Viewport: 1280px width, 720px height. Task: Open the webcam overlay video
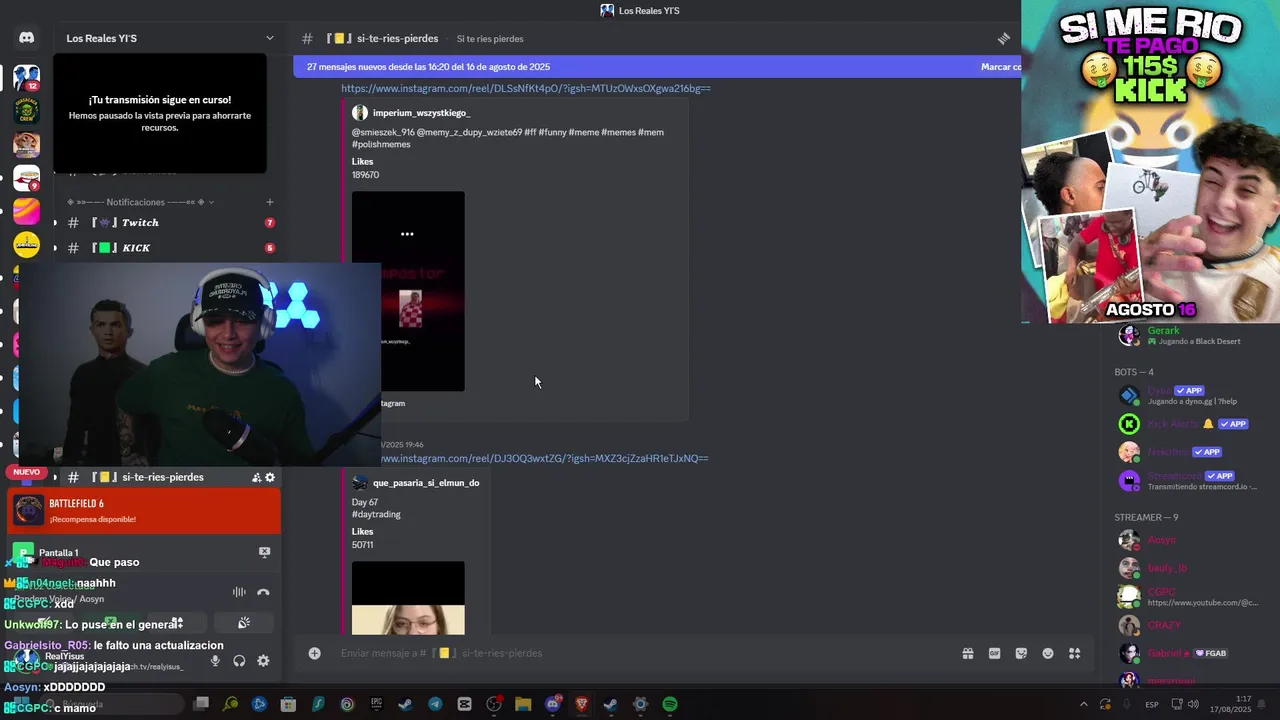(x=200, y=364)
